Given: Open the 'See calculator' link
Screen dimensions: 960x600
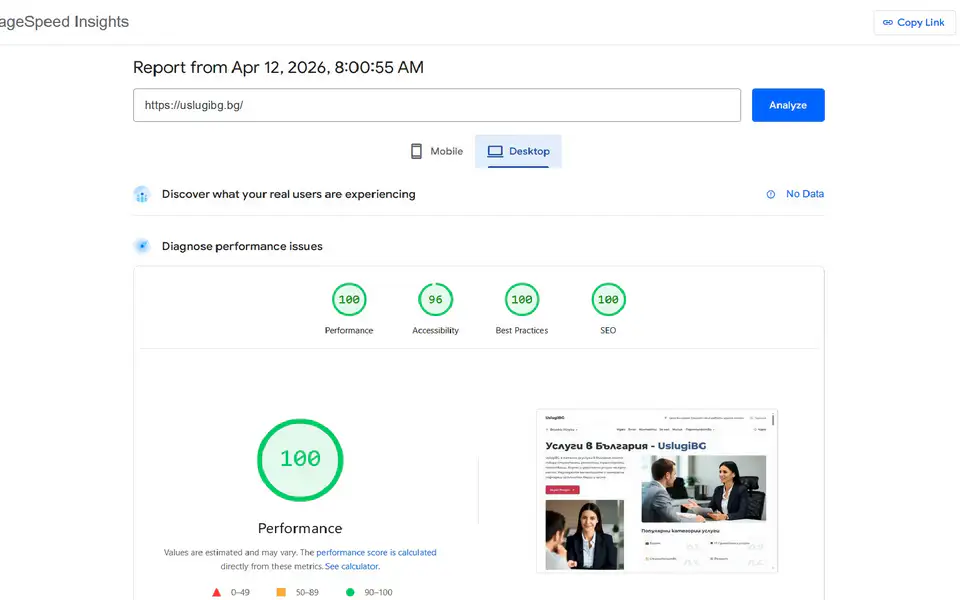Looking at the screenshot, I should (352, 566).
